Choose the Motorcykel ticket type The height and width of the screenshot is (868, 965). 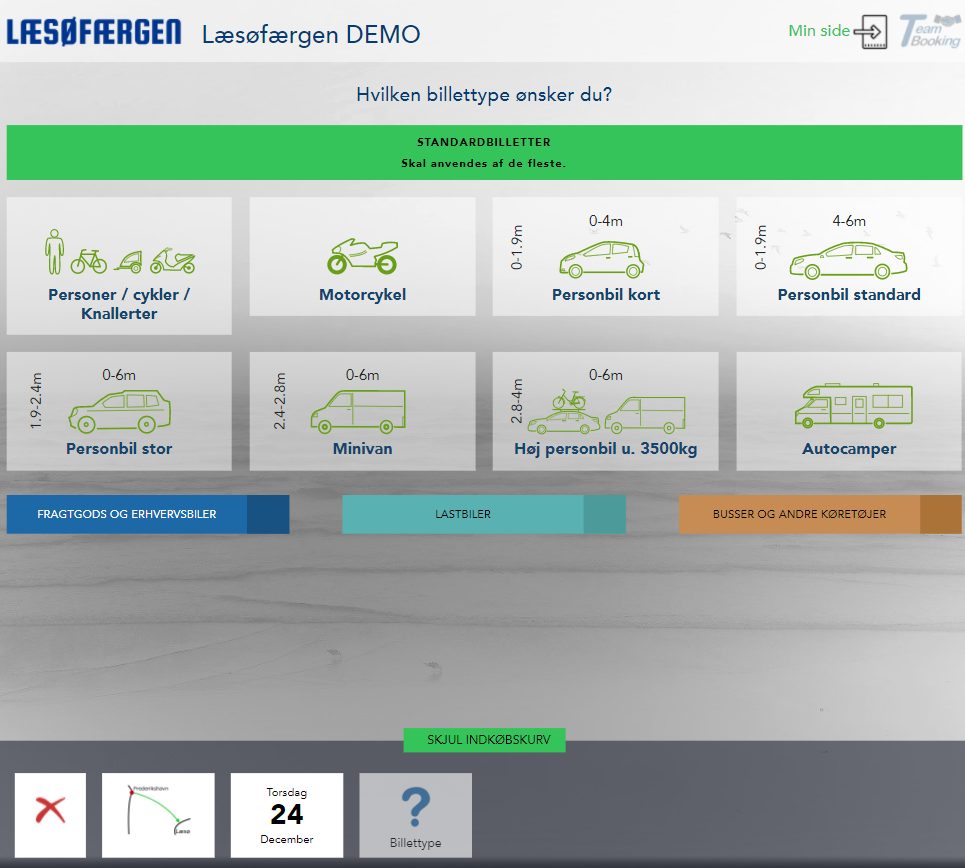click(362, 257)
